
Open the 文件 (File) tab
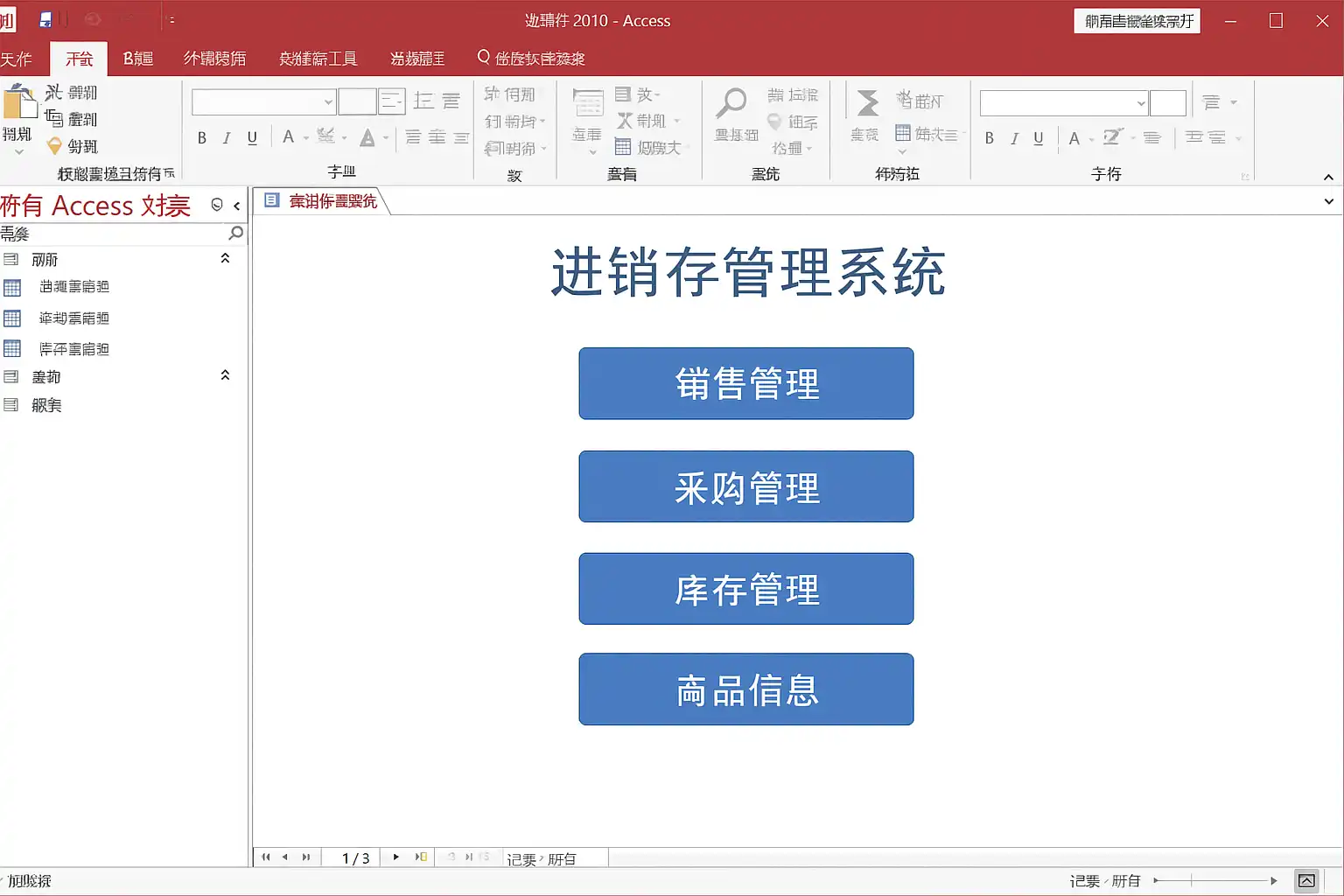[16, 59]
